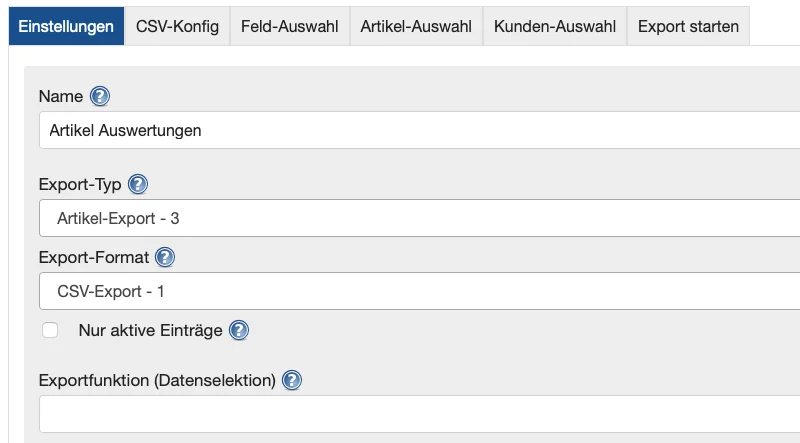Click the Export-Typ label text

pos(80,185)
